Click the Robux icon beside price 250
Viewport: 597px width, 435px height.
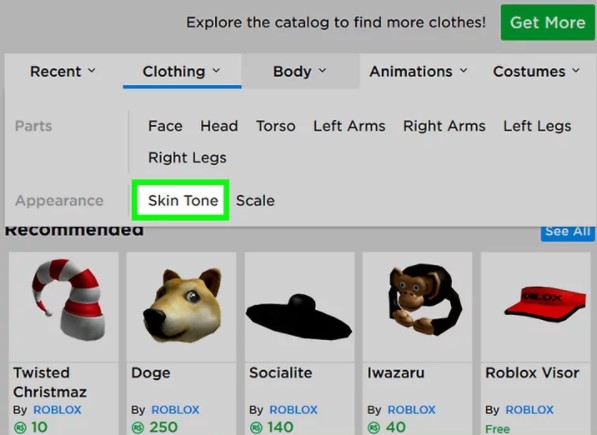[137, 428]
